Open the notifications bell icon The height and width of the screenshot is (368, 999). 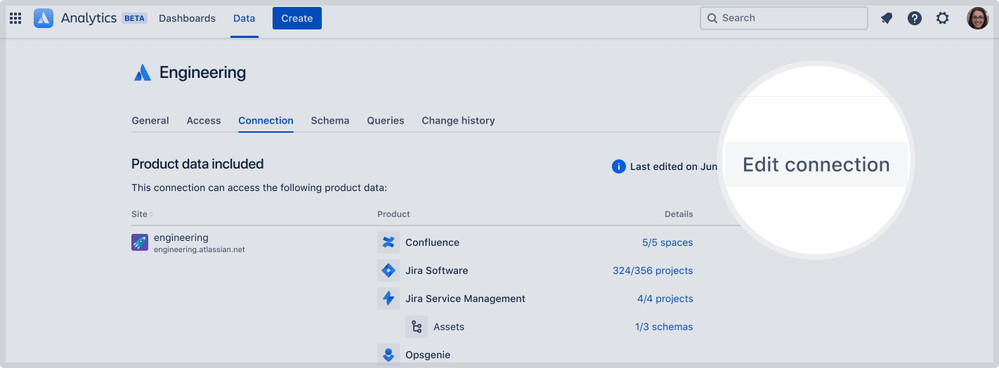tap(886, 18)
